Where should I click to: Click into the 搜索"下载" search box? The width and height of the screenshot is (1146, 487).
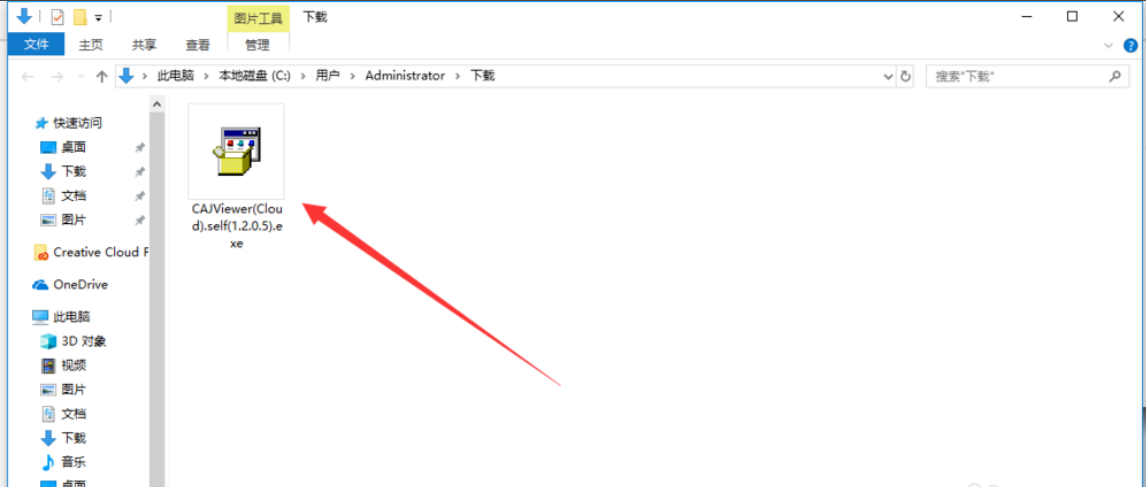(1015, 76)
